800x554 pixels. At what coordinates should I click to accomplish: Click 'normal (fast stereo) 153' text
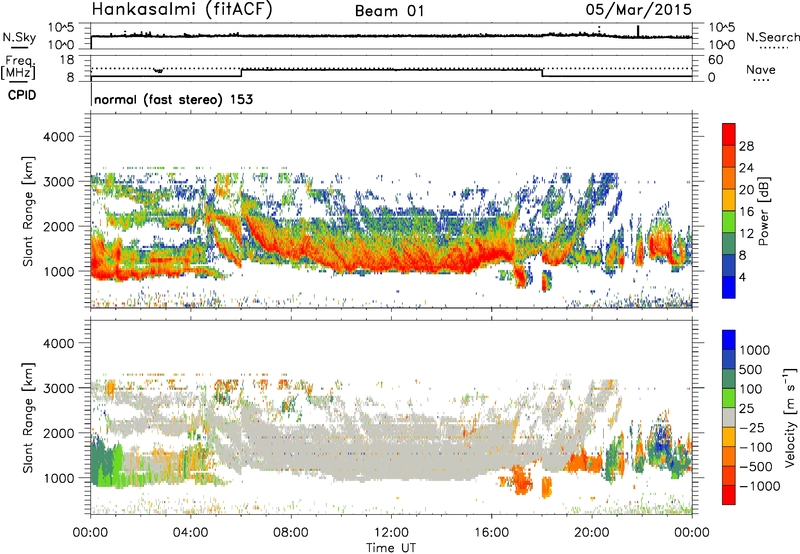(173, 99)
